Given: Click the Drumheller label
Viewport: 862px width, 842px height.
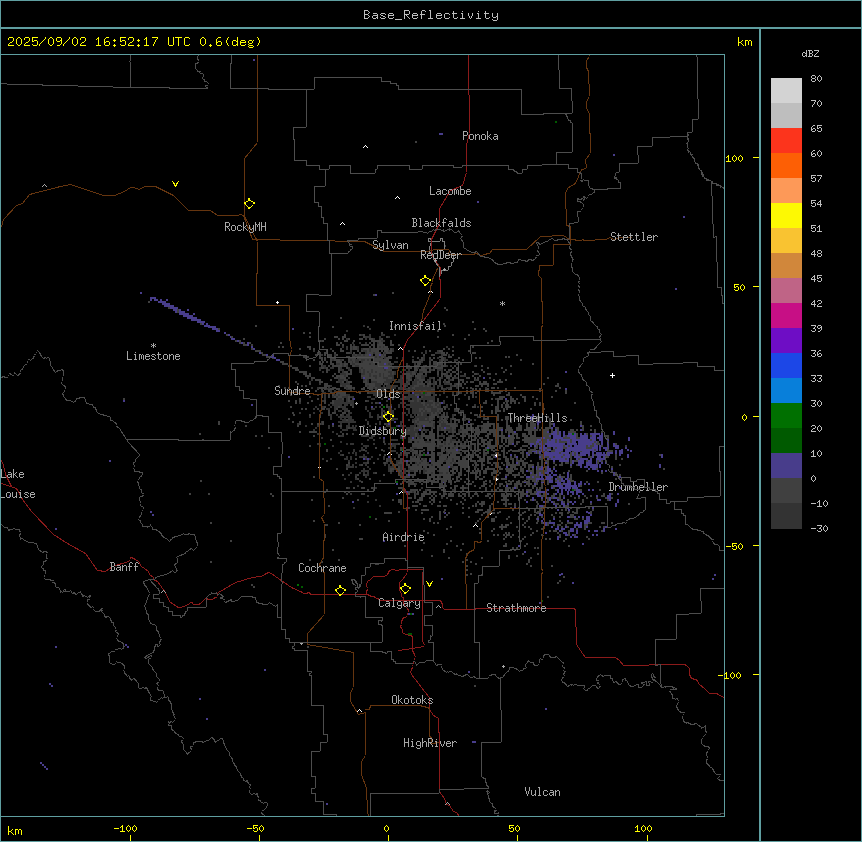Looking at the screenshot, I should pos(638,487).
